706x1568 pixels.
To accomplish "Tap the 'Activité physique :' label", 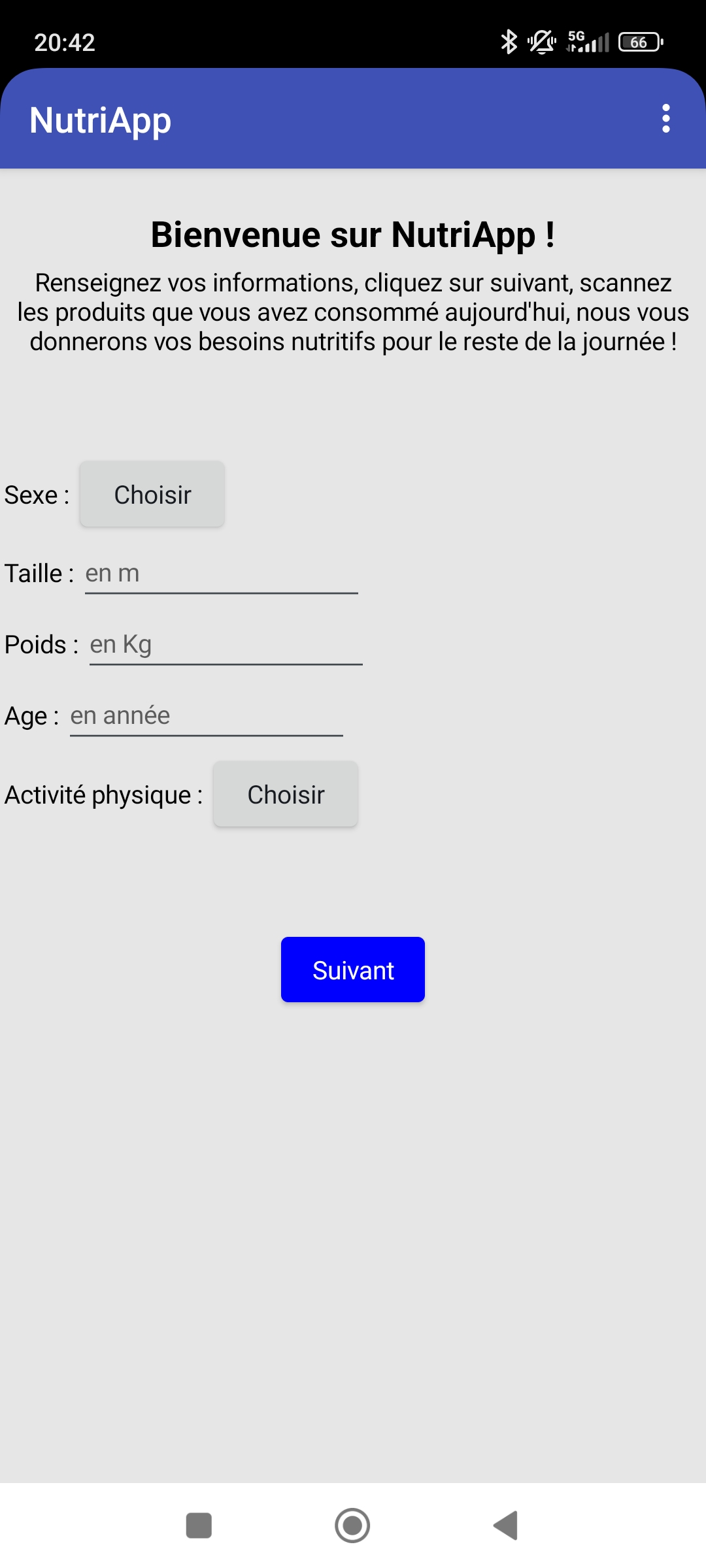I will (x=104, y=795).
